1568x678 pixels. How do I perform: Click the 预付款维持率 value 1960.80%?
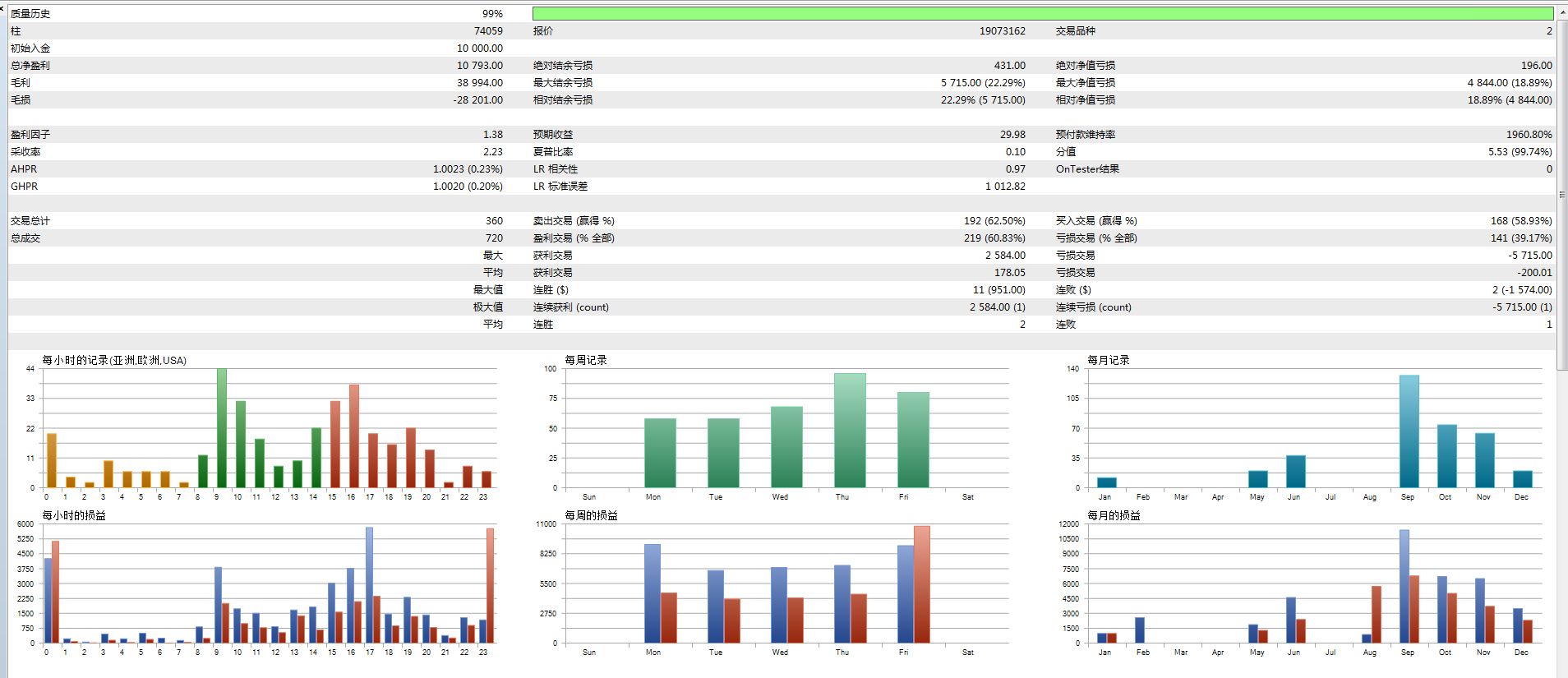click(1529, 135)
